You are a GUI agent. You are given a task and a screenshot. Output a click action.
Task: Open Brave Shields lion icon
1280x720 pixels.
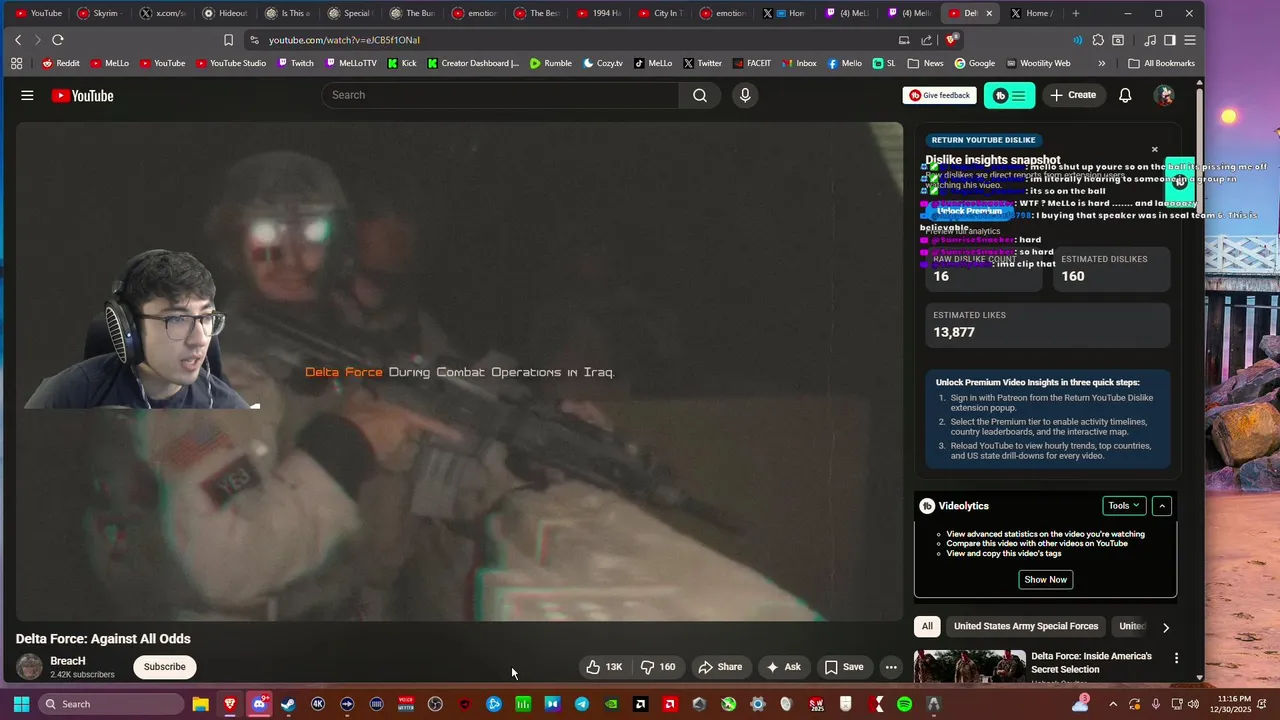click(953, 40)
